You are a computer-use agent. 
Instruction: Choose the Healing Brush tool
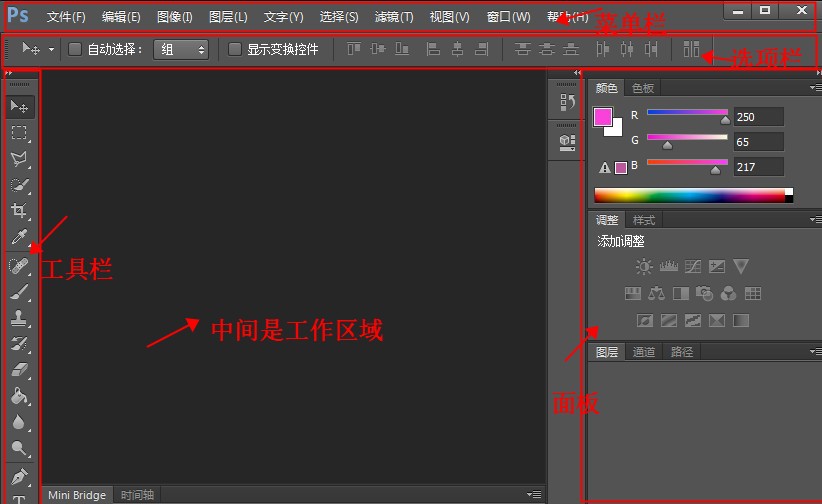coord(19,266)
